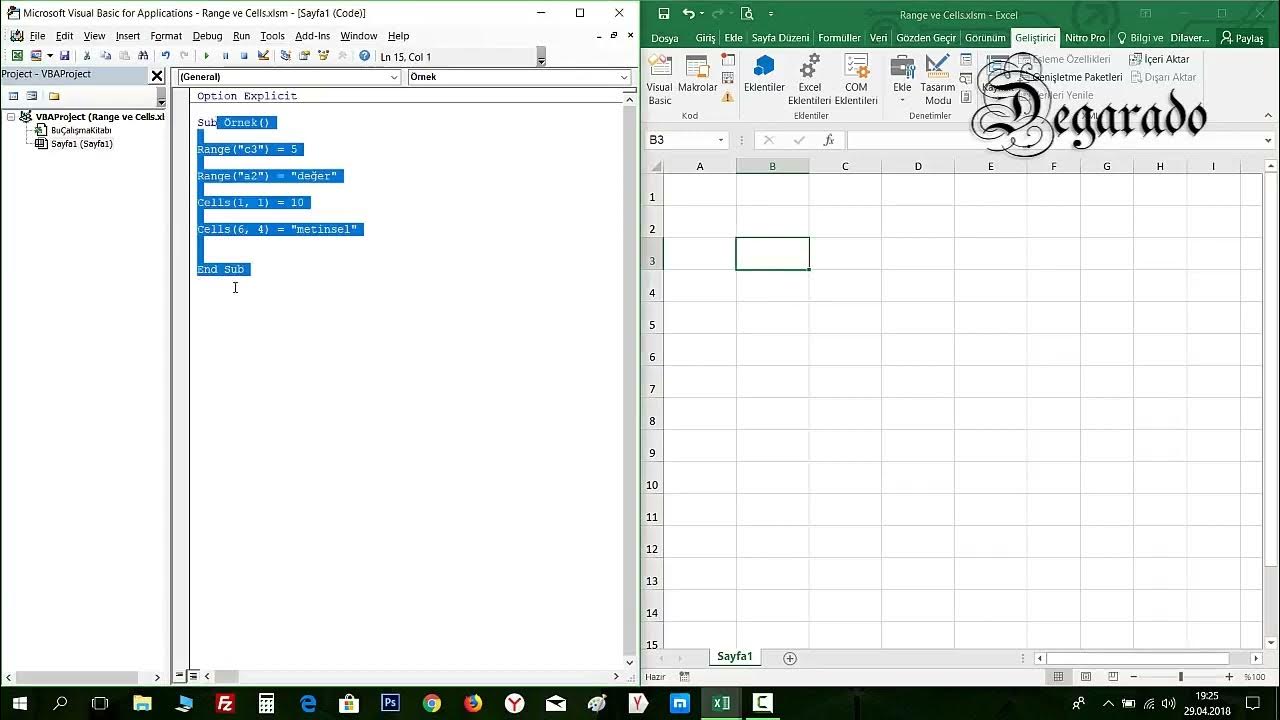Open the Name Box dropdown arrow
The width and height of the screenshot is (1280, 720).
(x=720, y=140)
